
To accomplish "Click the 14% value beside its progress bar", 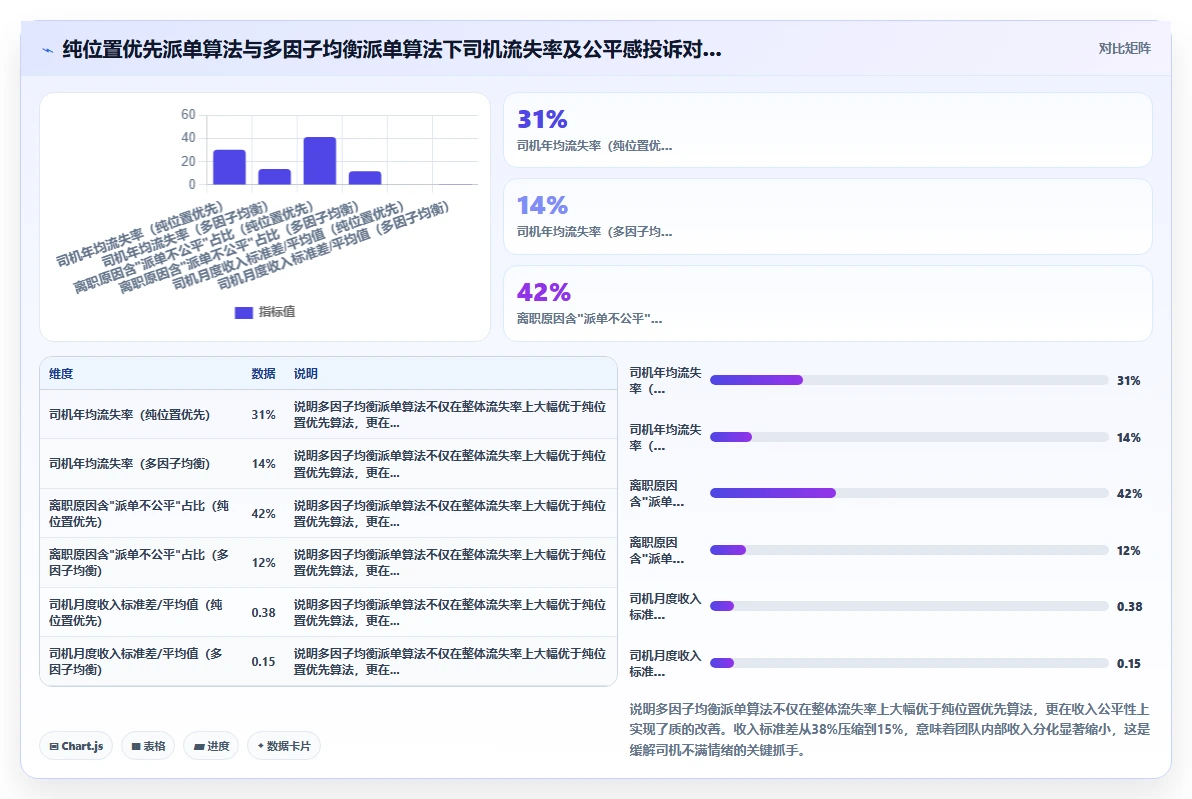I will 1128,437.
